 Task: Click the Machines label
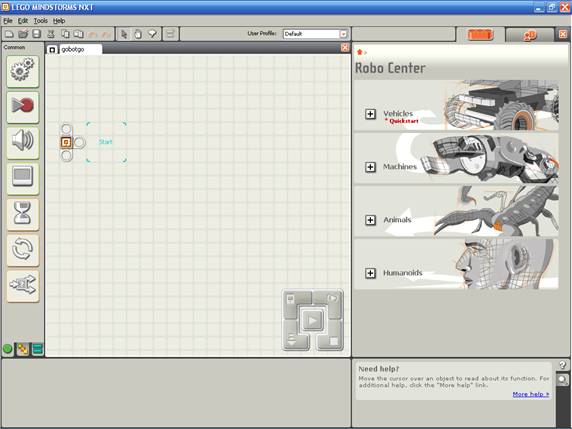pyautogui.click(x=400, y=167)
